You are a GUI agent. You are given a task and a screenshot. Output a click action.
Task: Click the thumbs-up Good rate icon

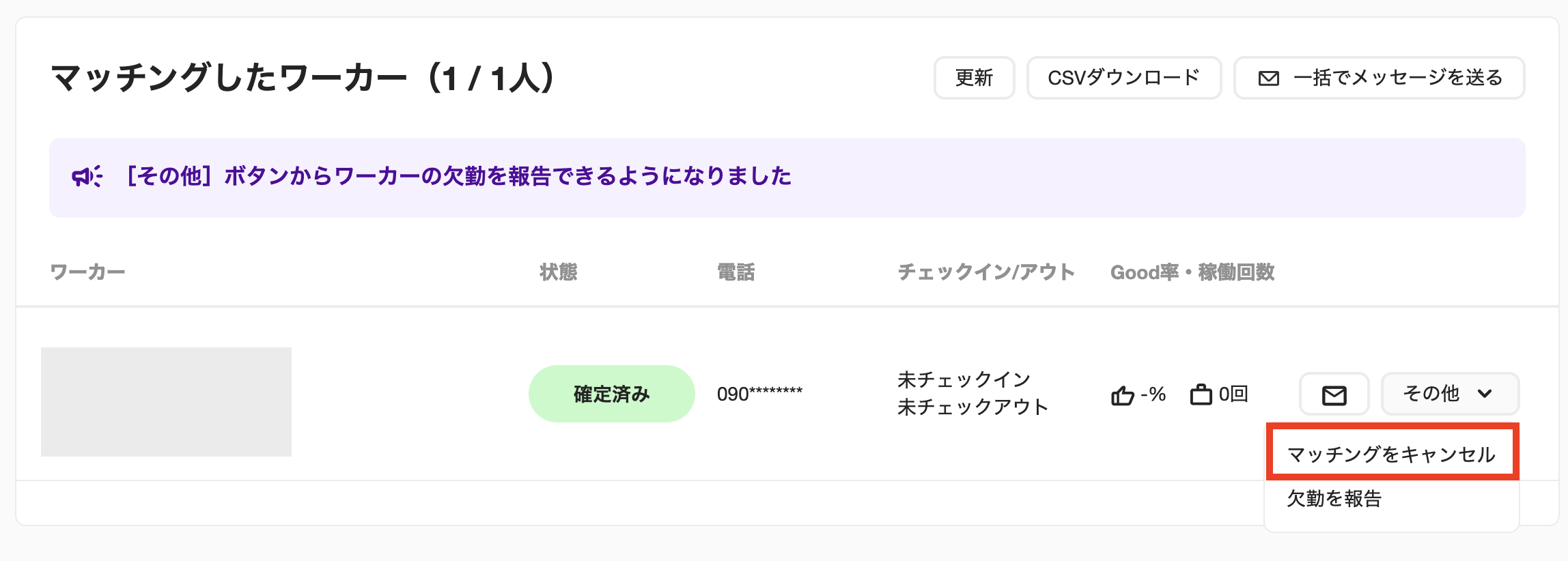[x=1122, y=394]
